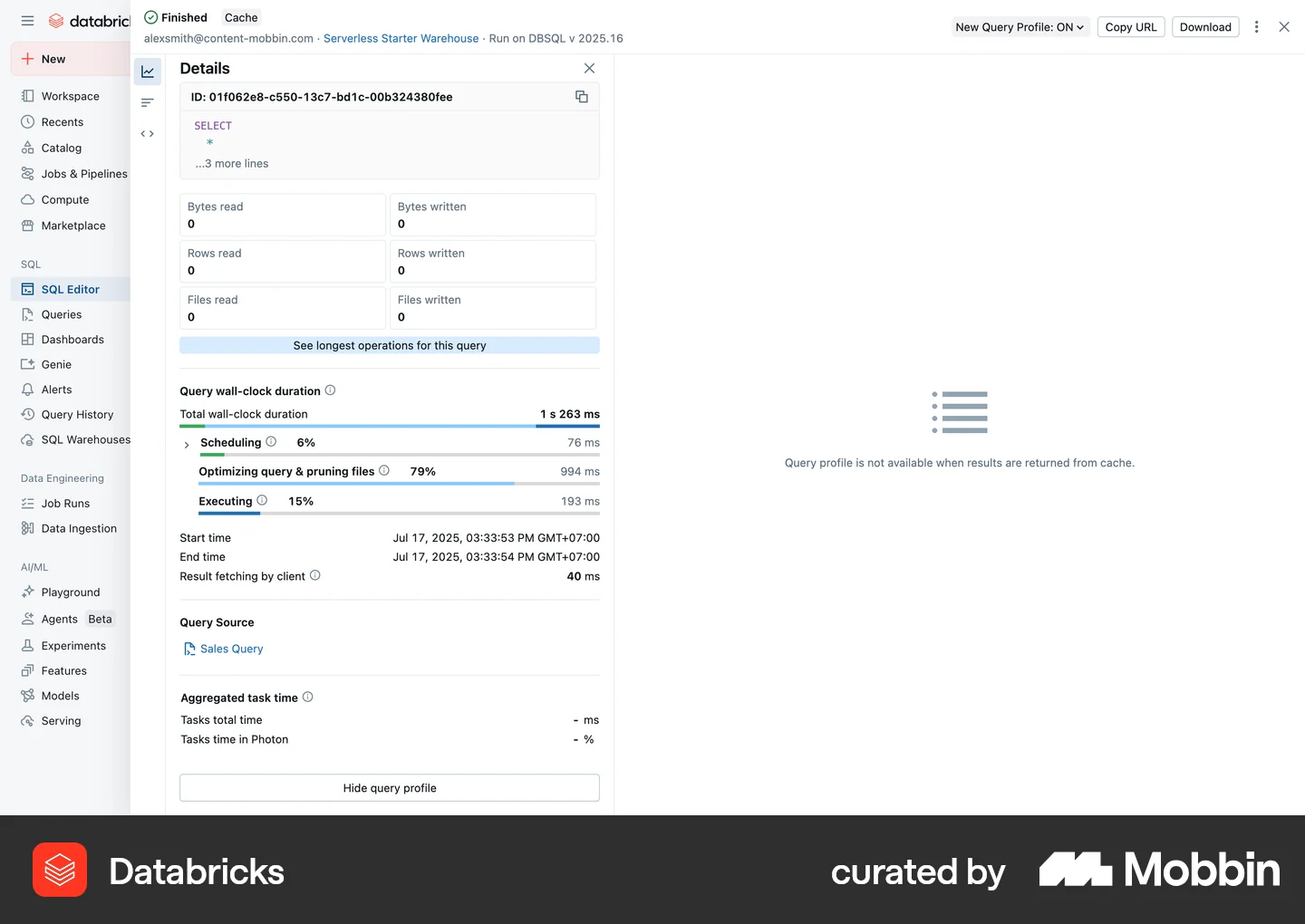Click See longest operations for this query
Screen dimensions: 1305x924
tap(390, 345)
